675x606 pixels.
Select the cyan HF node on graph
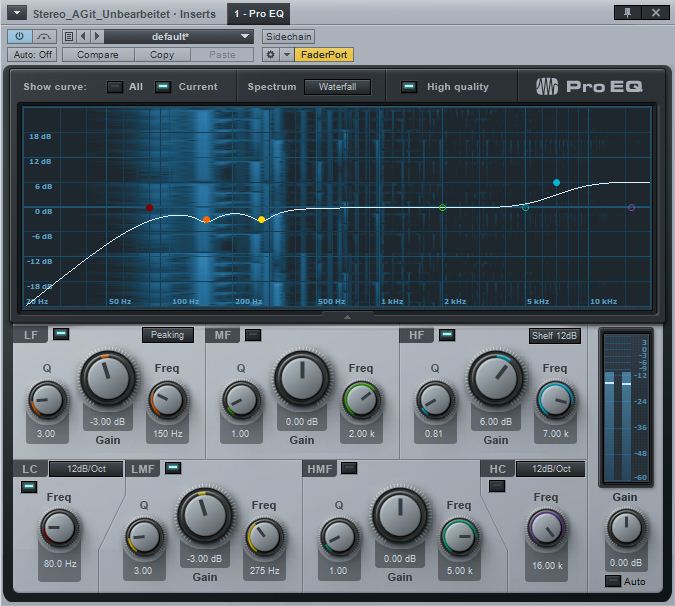point(556,182)
